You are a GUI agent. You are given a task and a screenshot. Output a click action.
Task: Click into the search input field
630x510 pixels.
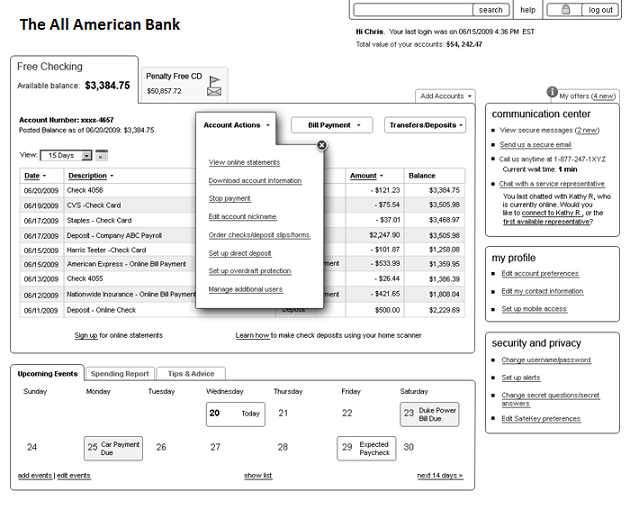tap(413, 10)
